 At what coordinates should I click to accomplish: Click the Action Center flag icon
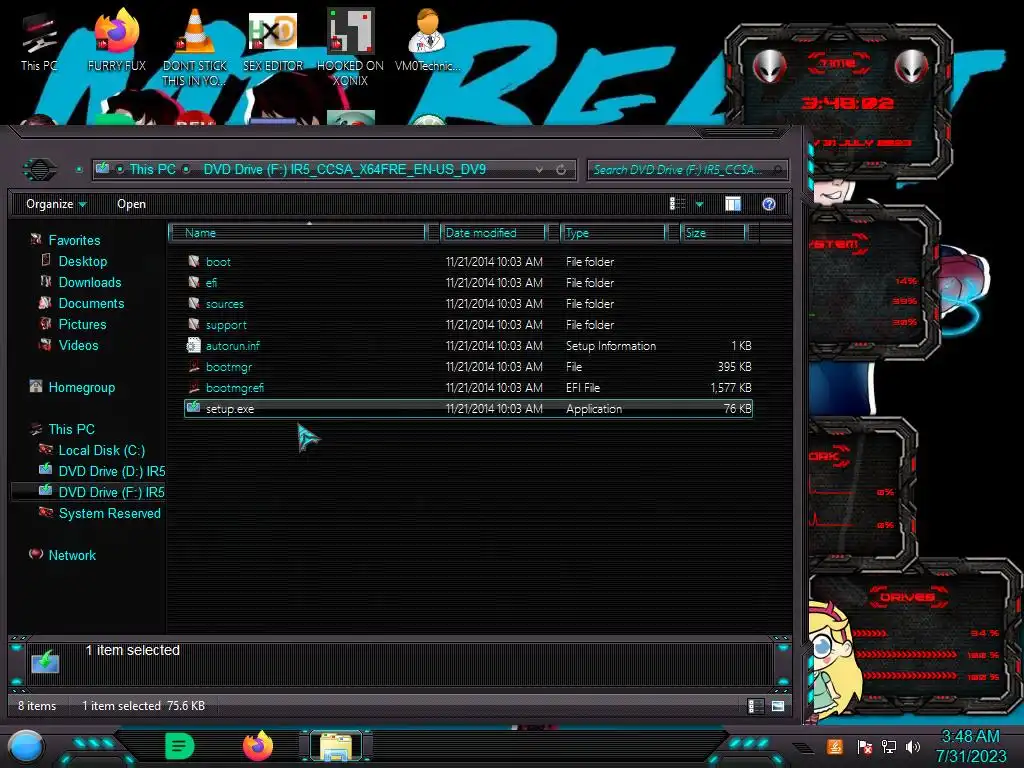click(864, 746)
